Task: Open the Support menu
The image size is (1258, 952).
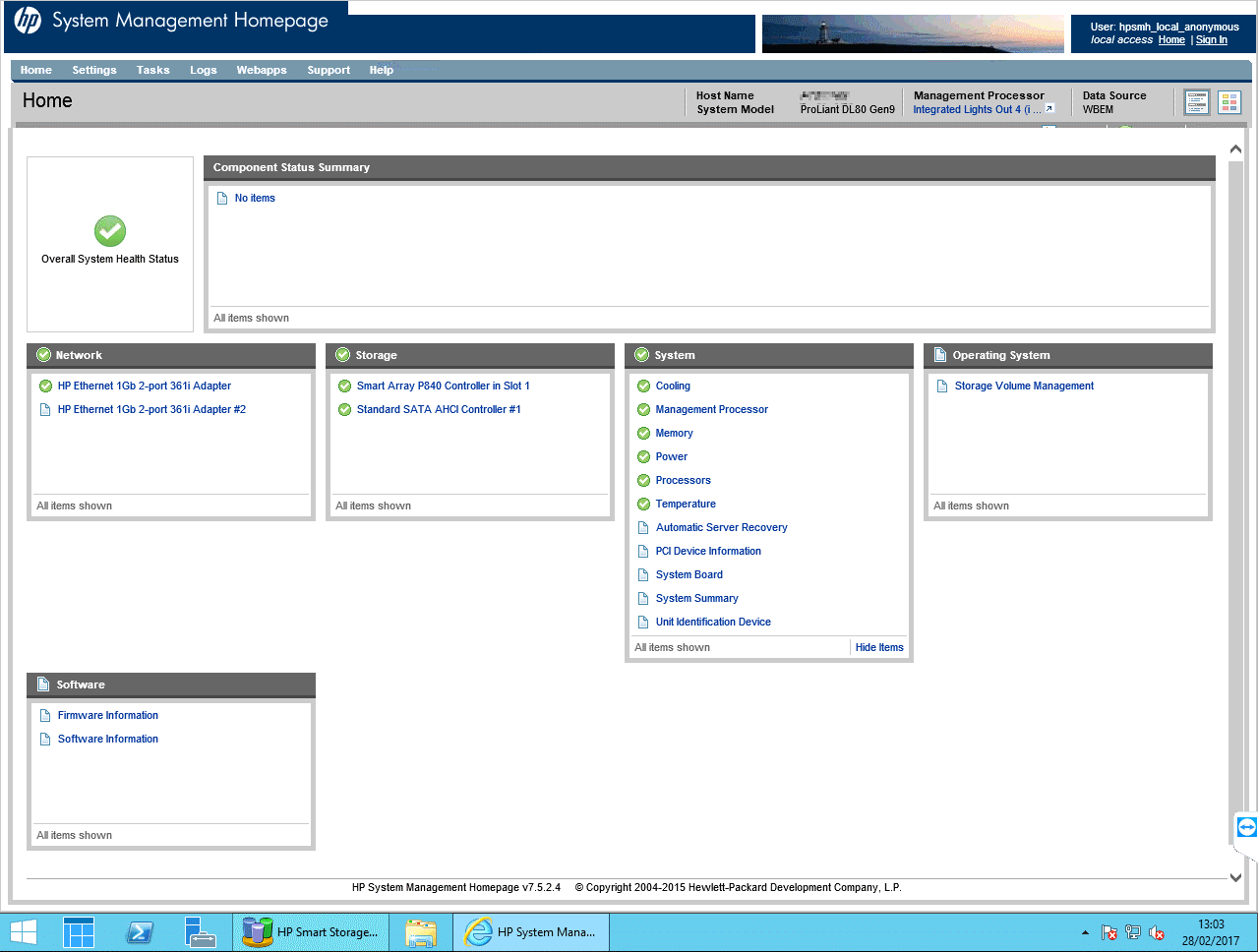Action: click(x=329, y=70)
